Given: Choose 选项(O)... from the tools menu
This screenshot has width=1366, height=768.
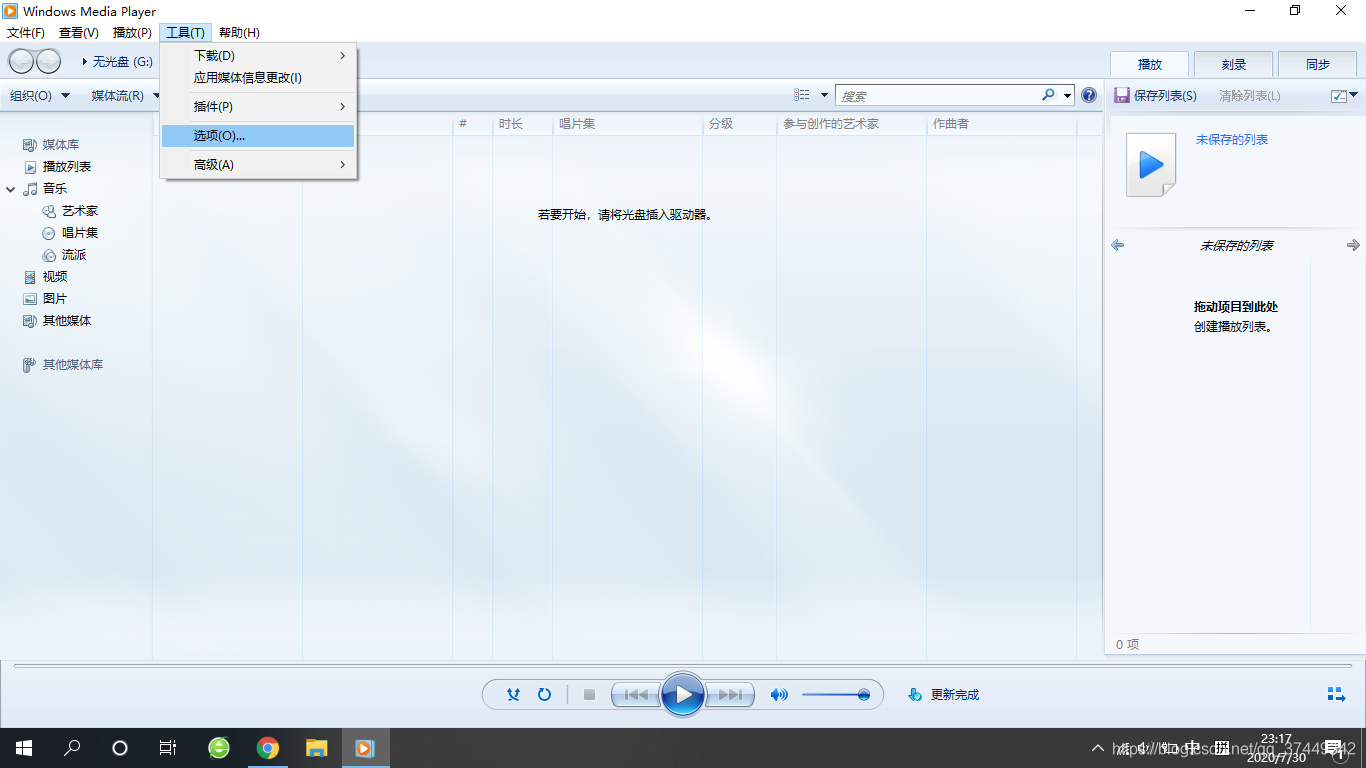Looking at the screenshot, I should point(258,136).
